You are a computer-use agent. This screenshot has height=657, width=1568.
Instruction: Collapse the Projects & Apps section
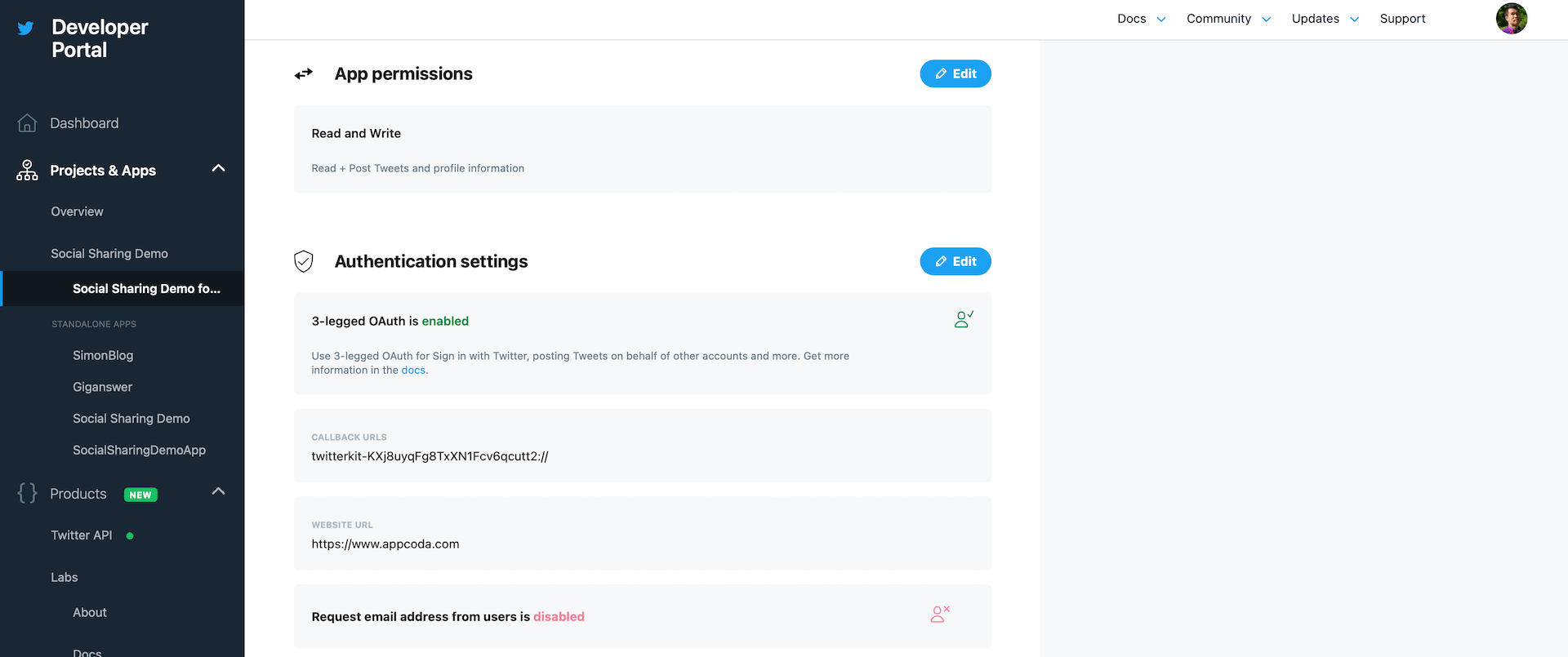(x=218, y=168)
